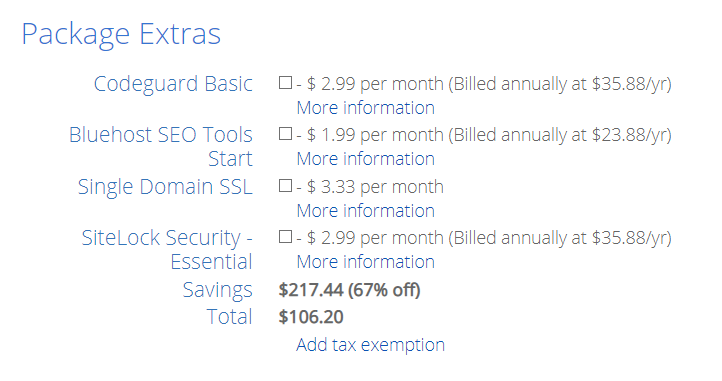
Task: Check the Single Domain SSL option
Action: coord(285,186)
